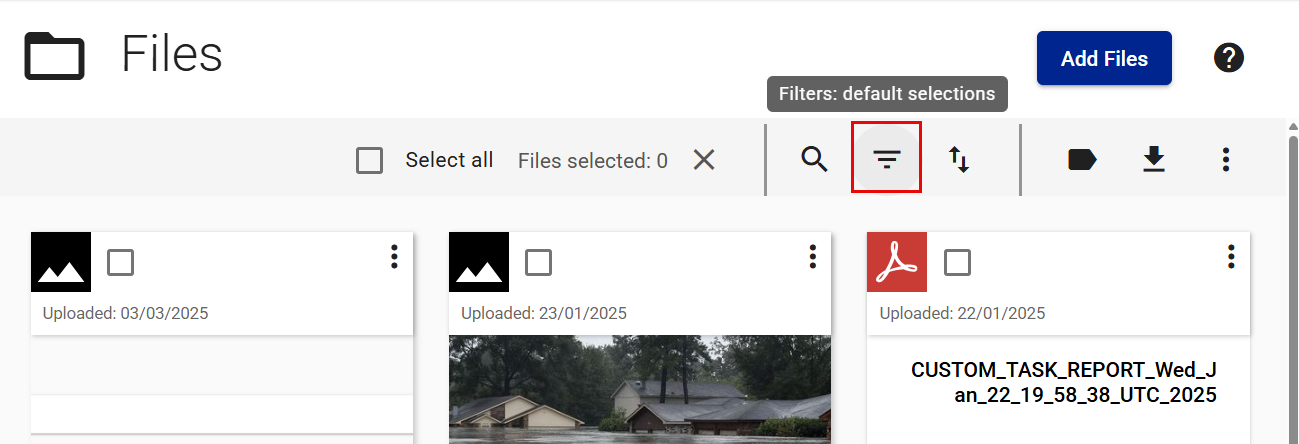Select the checkbox on the 23/01/2025 file

538,262
